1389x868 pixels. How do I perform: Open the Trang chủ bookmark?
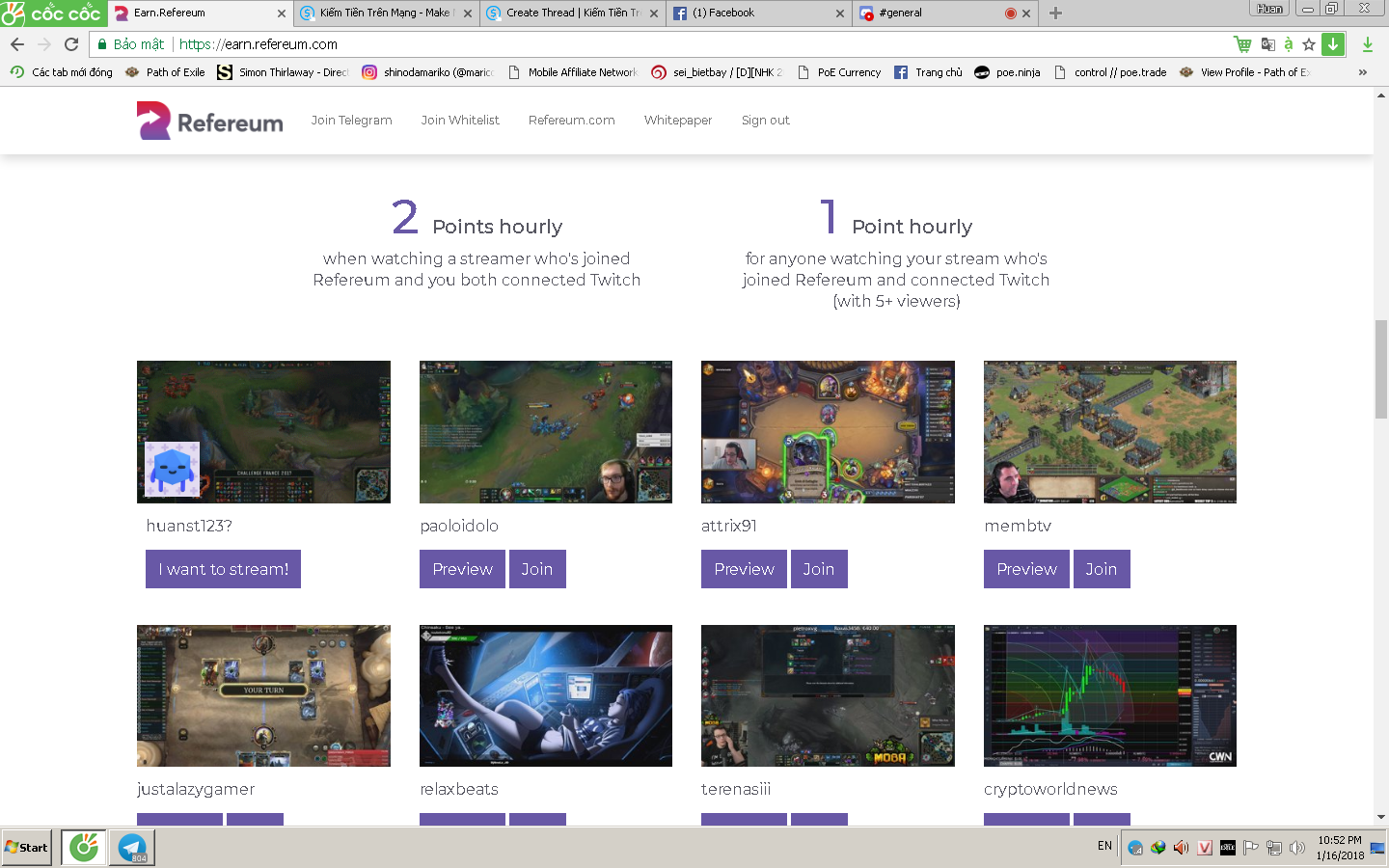928,72
